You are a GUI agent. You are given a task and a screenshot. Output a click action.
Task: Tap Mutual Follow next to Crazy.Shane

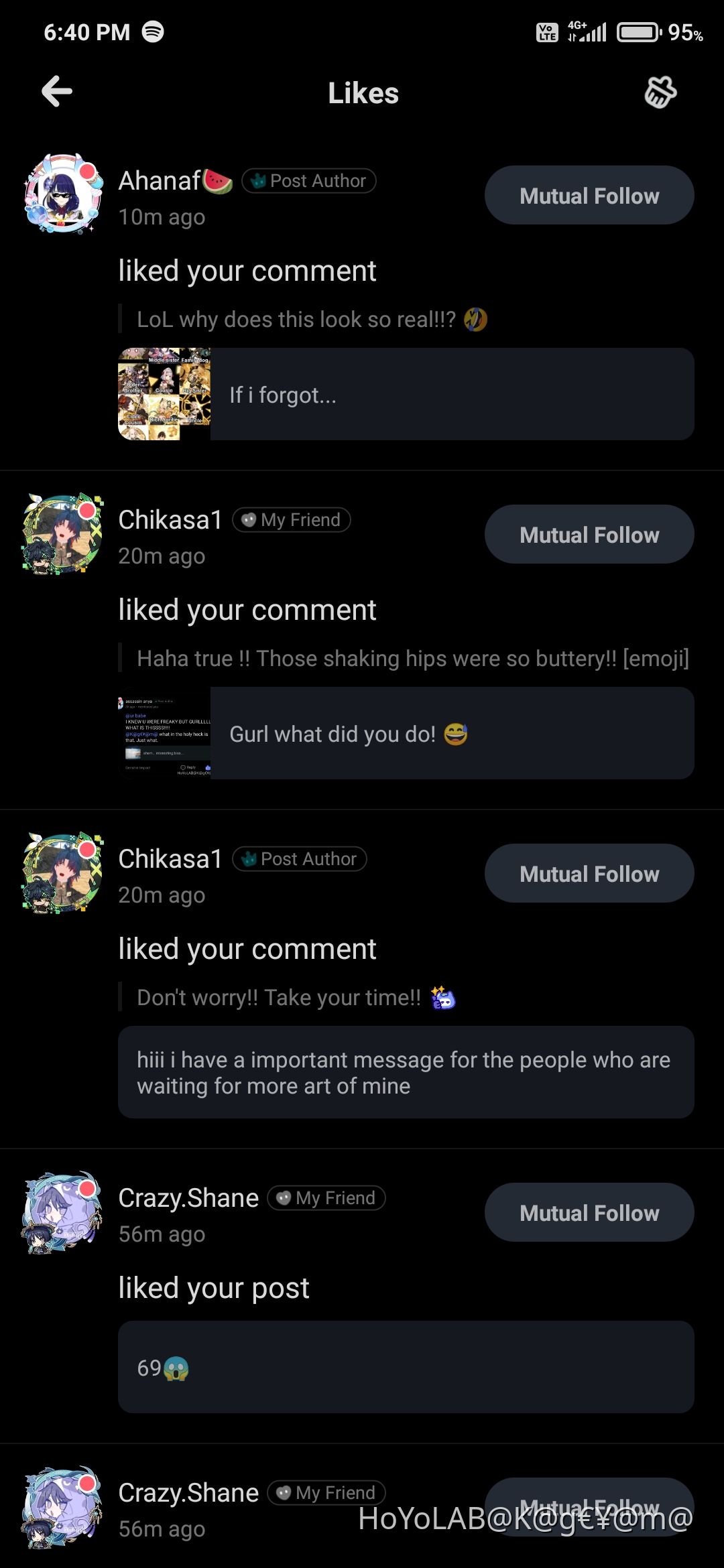[x=589, y=1212]
